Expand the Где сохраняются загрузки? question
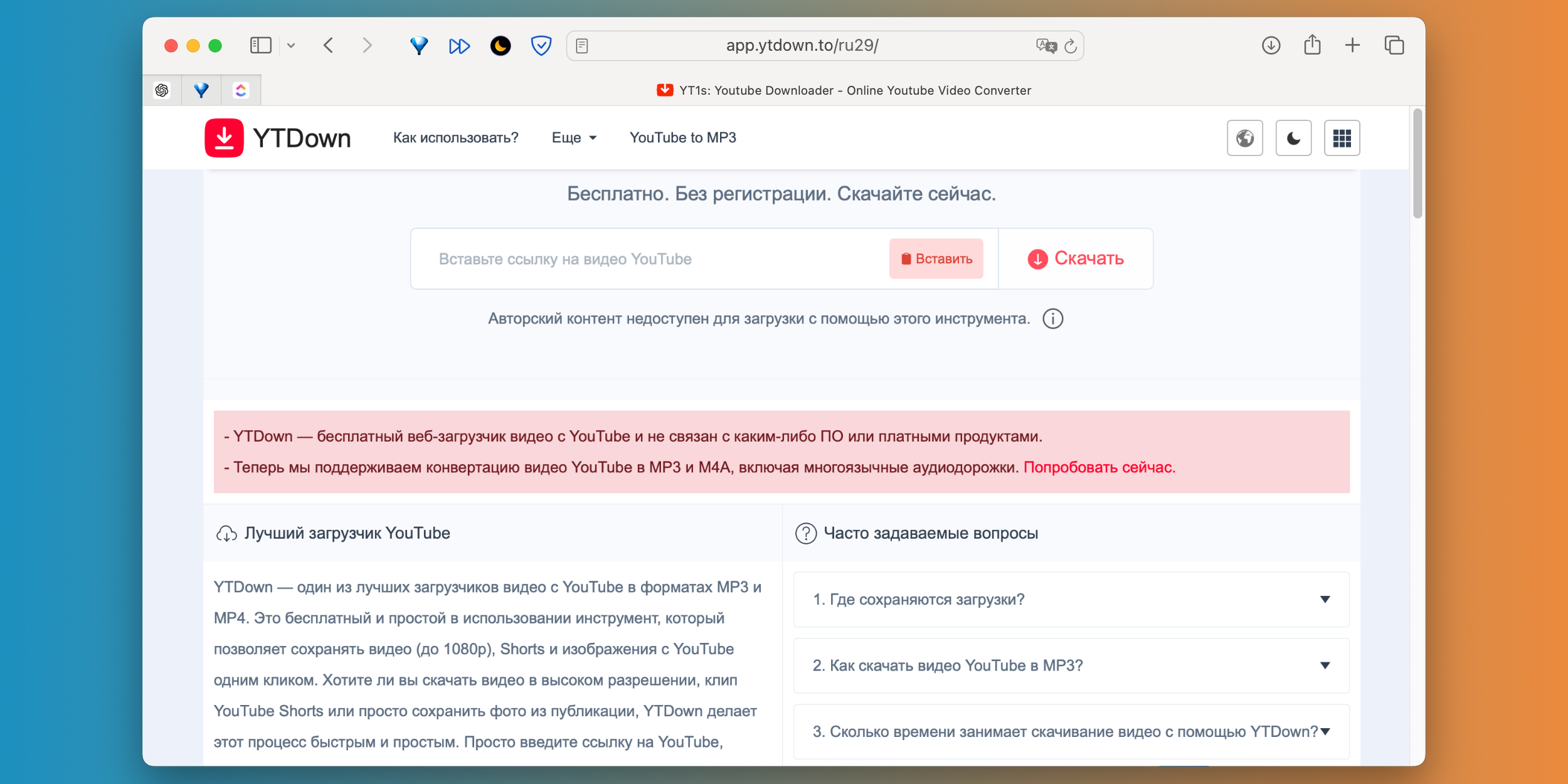 tap(1071, 600)
